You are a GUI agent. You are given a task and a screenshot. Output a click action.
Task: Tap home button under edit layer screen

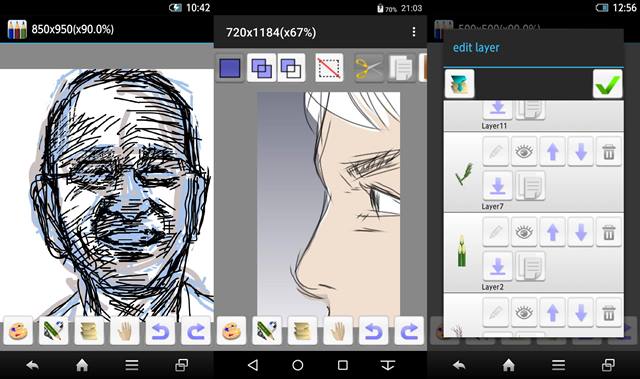point(509,365)
